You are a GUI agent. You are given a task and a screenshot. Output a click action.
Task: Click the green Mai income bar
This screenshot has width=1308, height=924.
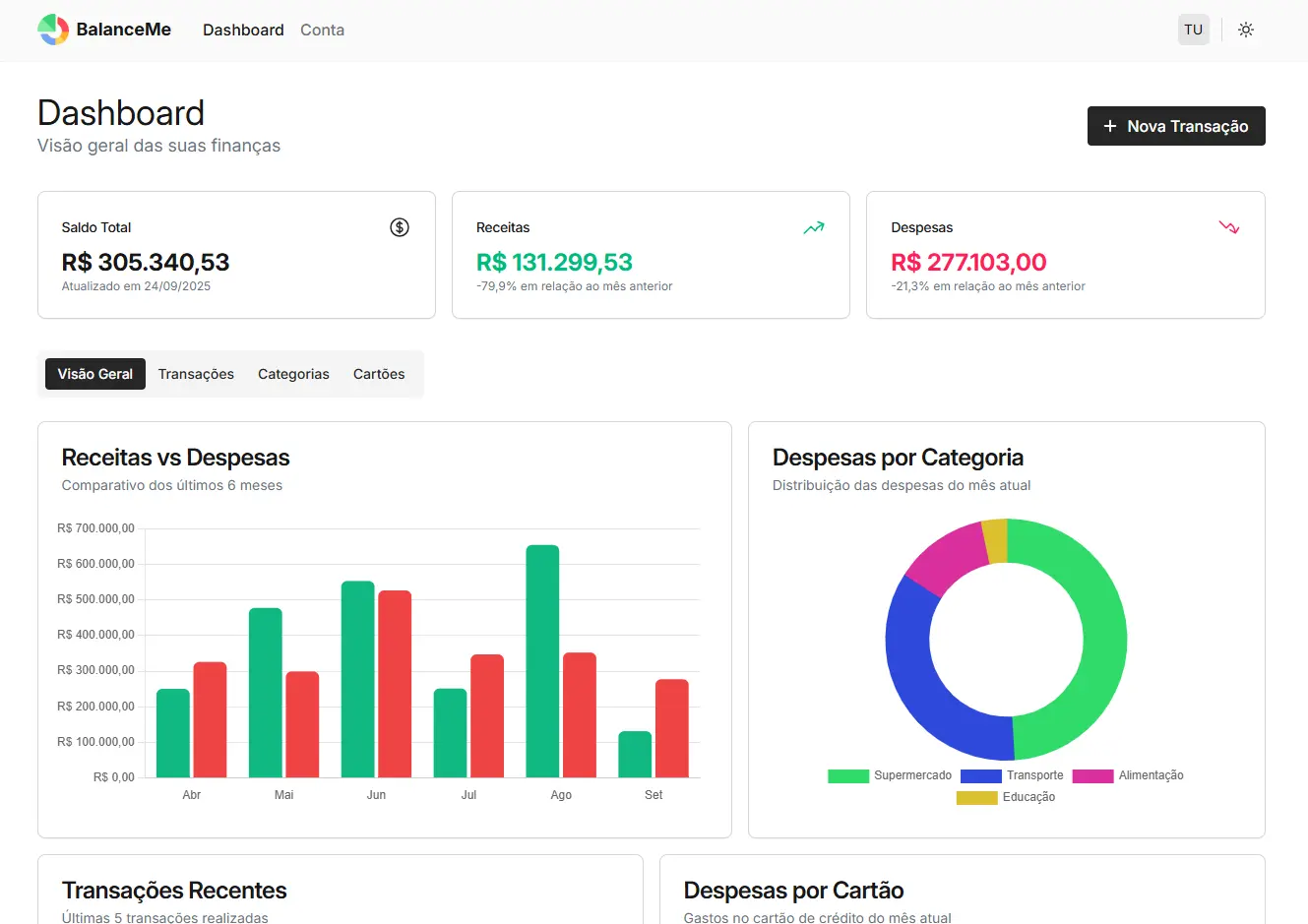point(266,693)
